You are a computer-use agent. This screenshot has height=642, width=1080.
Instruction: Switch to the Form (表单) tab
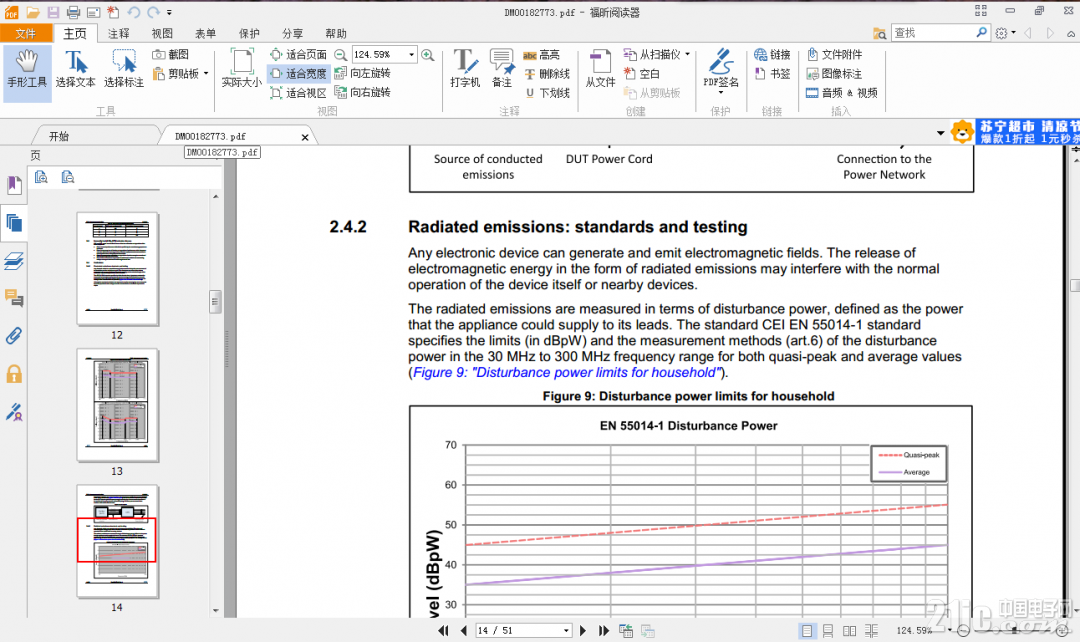coord(205,33)
